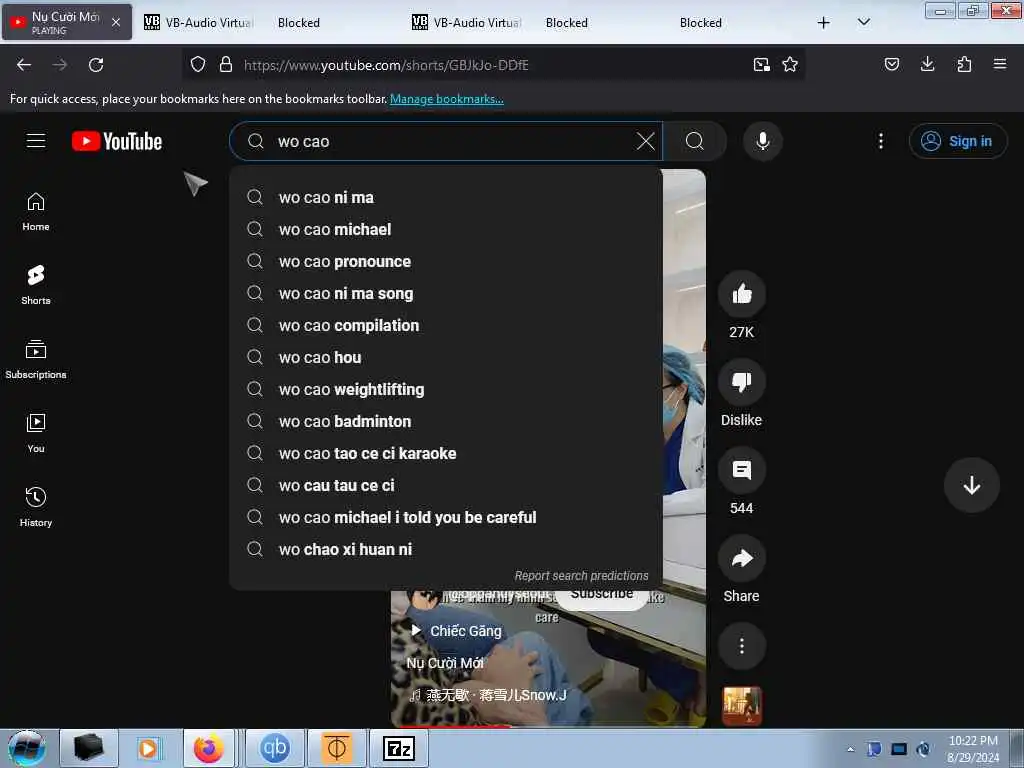Click the short title 'Nụ Cười Mới'

coord(445,663)
